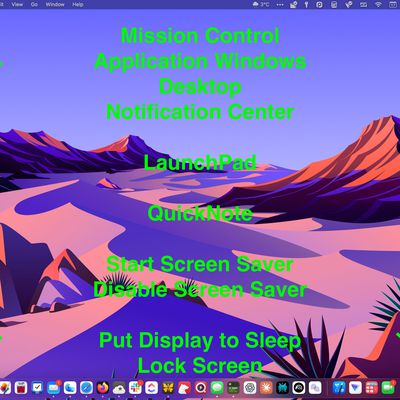Open the teal alien icon in Dock
The height and width of the screenshot is (400, 400).
(x=282, y=388)
